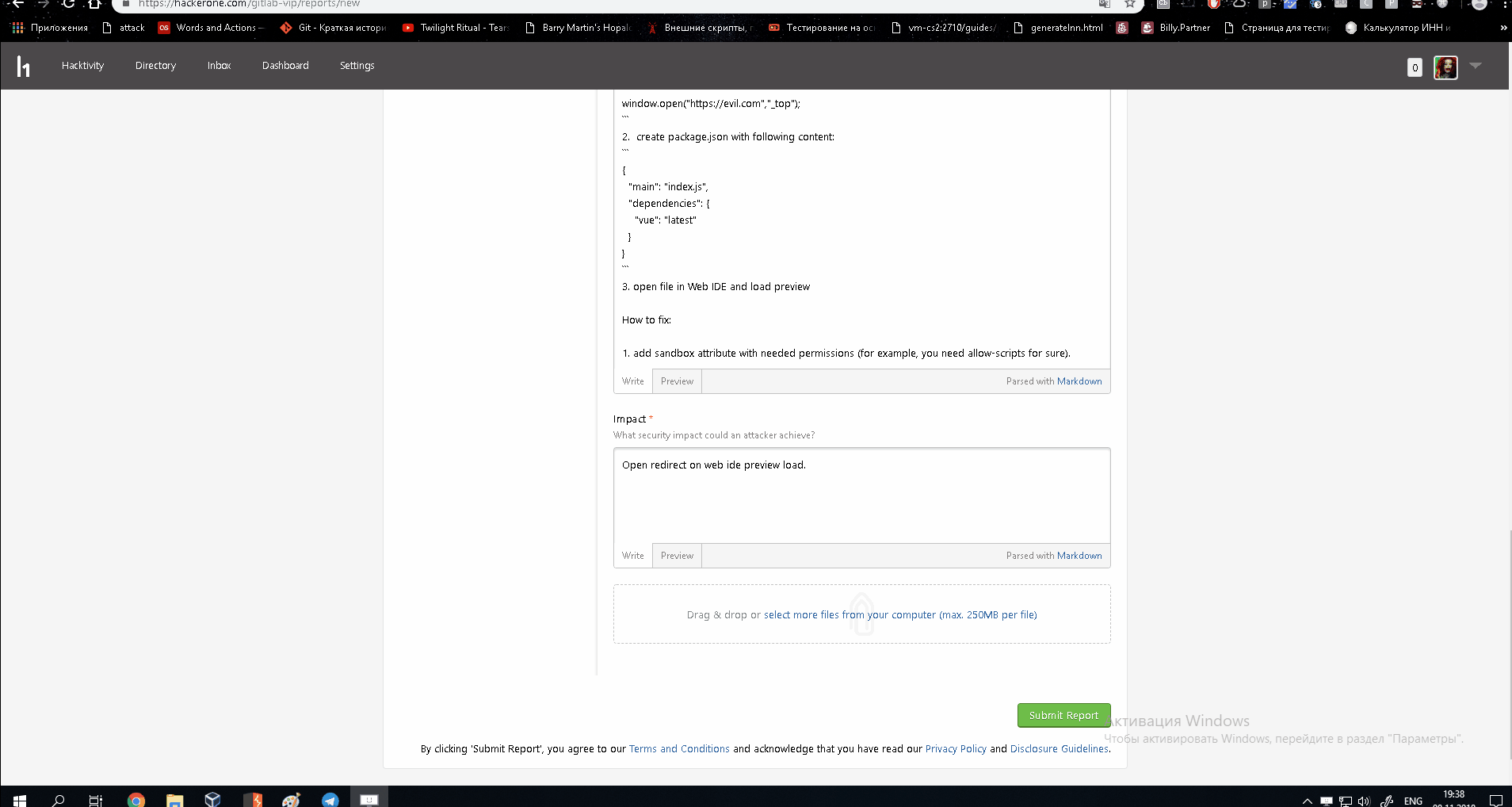
Task: Open the taskbar app with orange icon
Action: (x=253, y=799)
